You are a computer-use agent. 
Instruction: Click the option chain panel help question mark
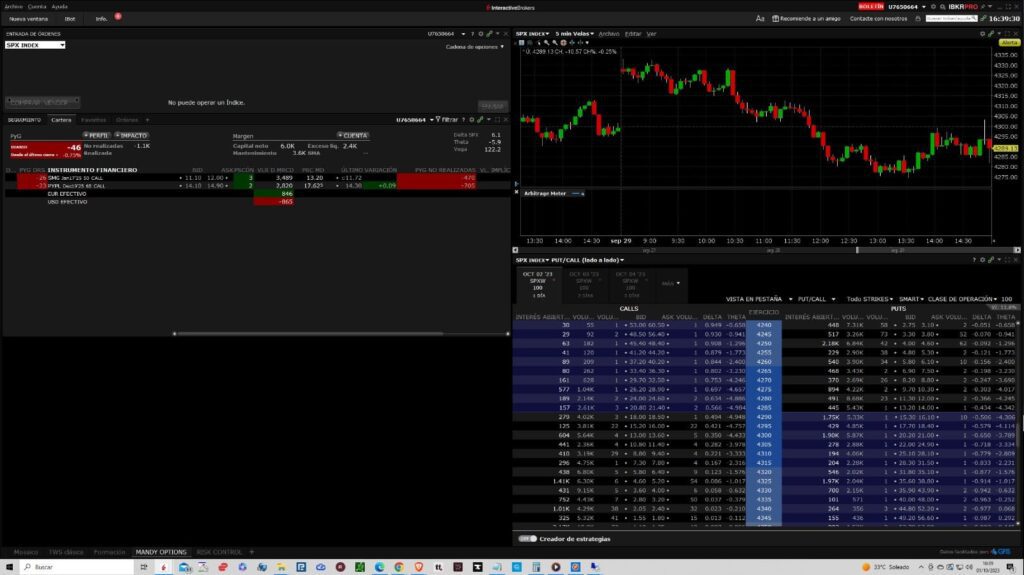click(974, 260)
